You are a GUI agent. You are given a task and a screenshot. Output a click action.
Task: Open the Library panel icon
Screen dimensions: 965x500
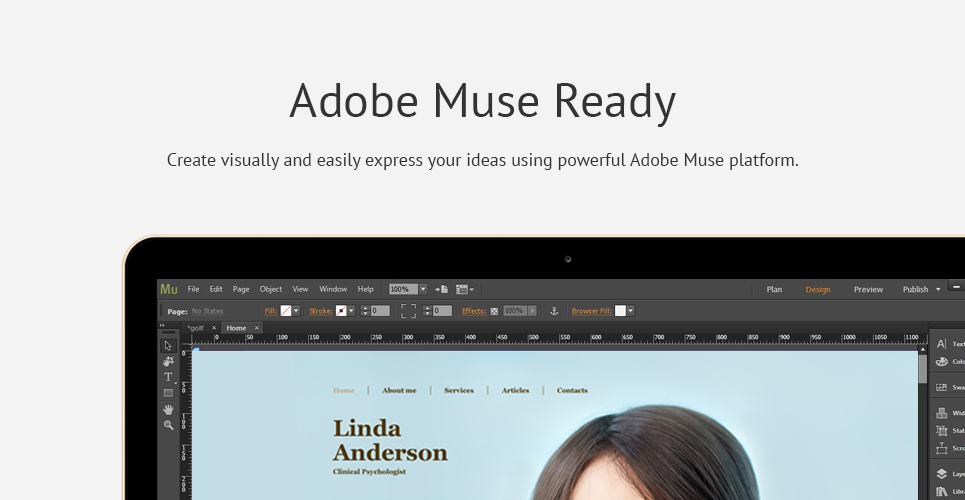[x=942, y=491]
